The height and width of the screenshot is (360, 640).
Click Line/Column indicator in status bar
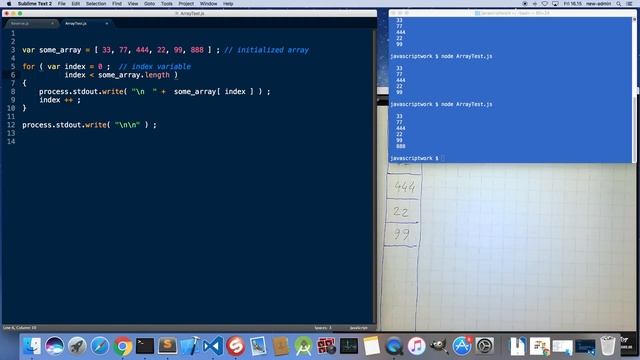[x=20, y=328]
